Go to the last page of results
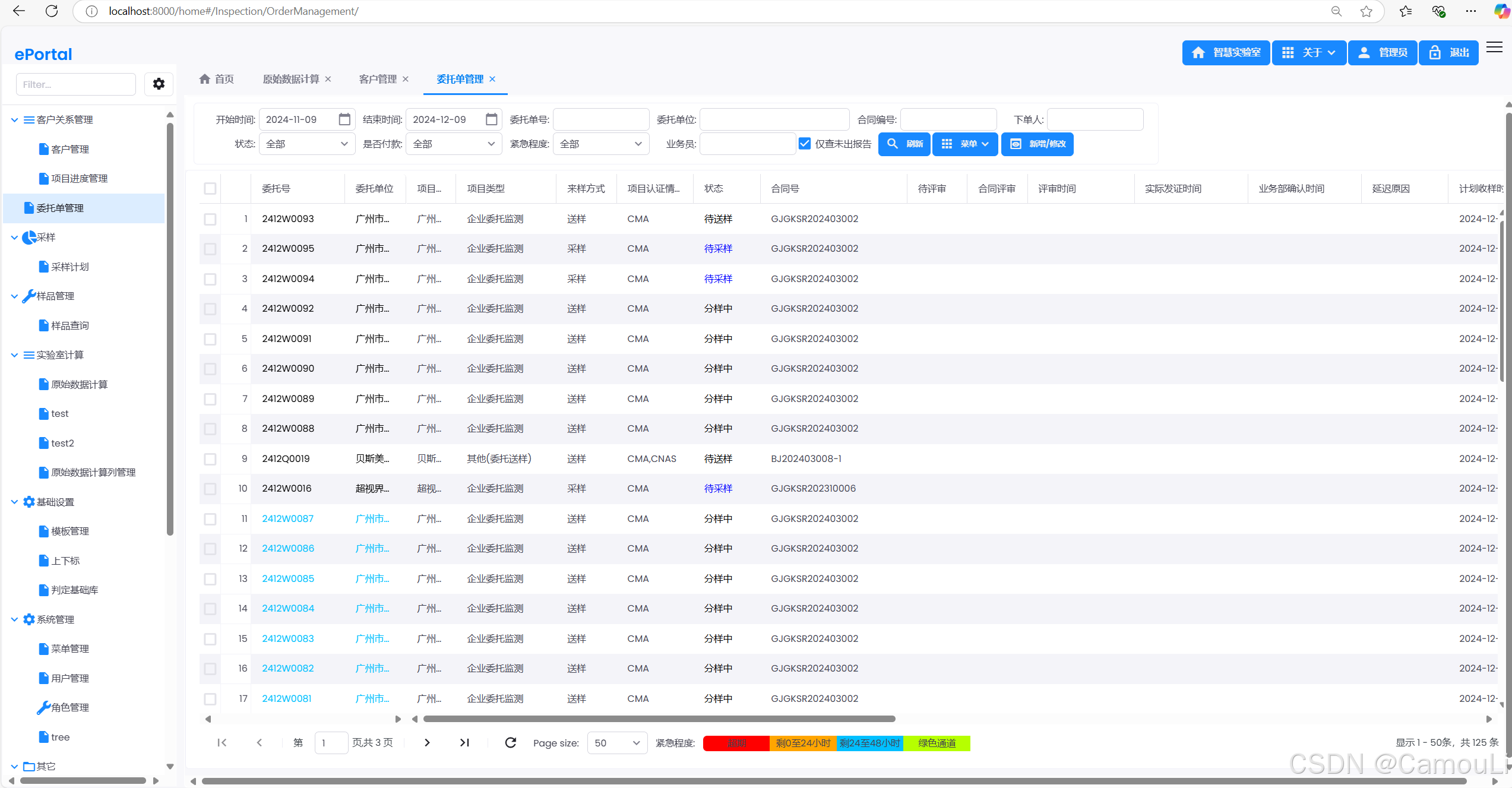Screen dimensions: 1512x788 464,742
